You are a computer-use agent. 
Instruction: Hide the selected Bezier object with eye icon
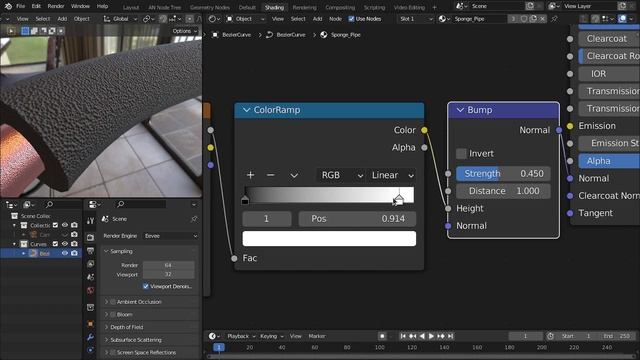pos(65,253)
